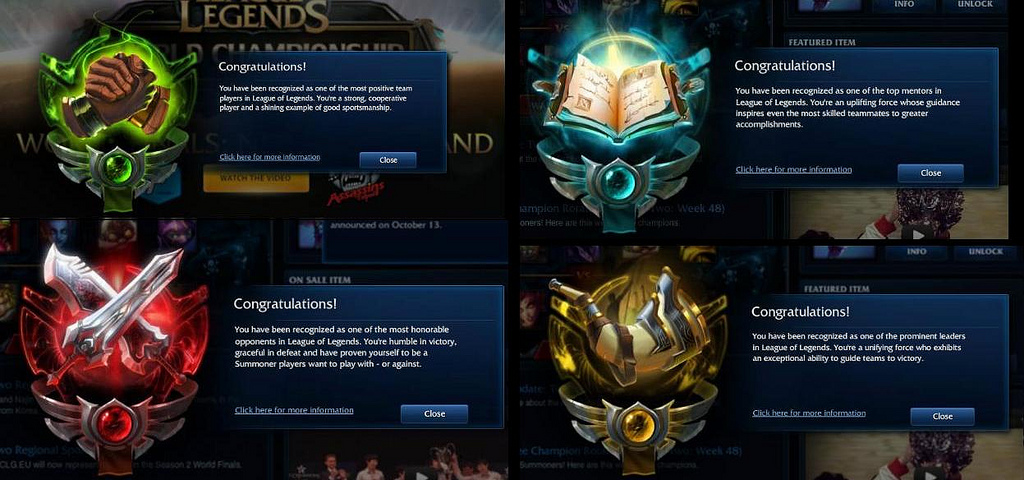
Task: Click the yellow Watch The Video button
Action: click(x=256, y=178)
